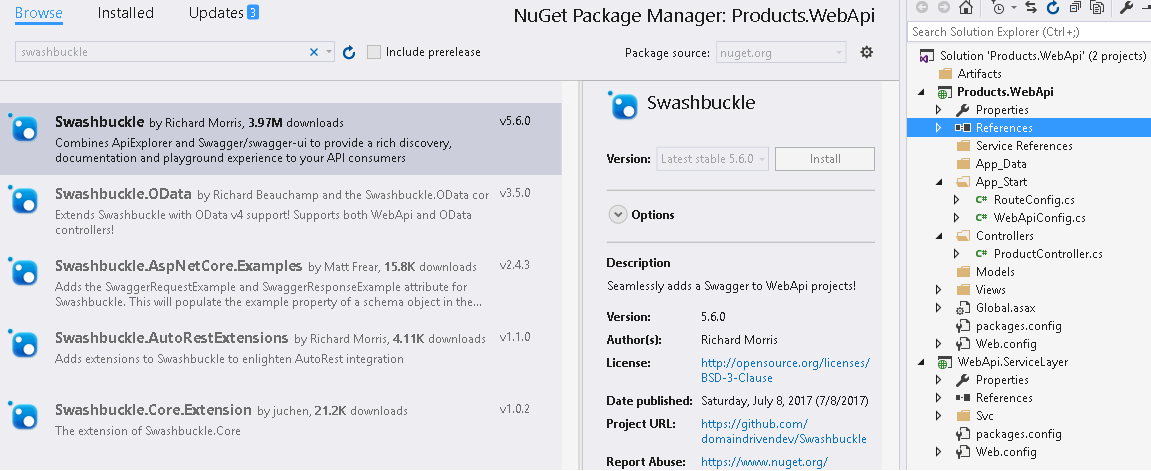The width and height of the screenshot is (1151, 471).
Task: Open the Swashbuckle GitHub project URL
Action: 783,431
